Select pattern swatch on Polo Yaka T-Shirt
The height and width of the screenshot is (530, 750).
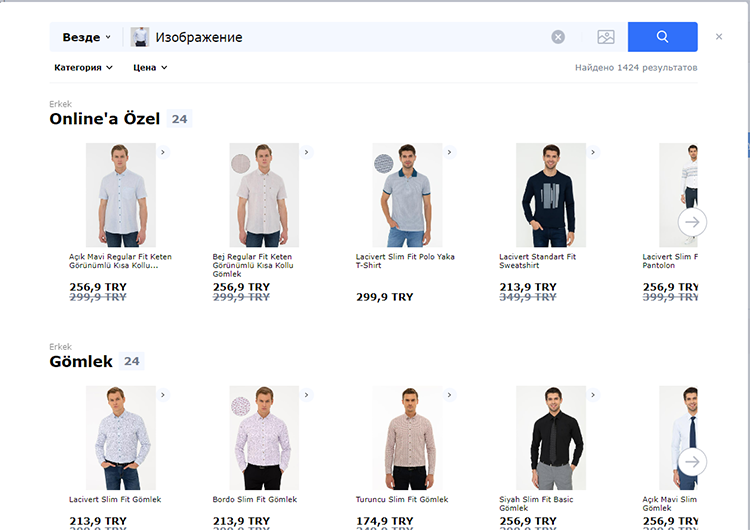[383, 162]
